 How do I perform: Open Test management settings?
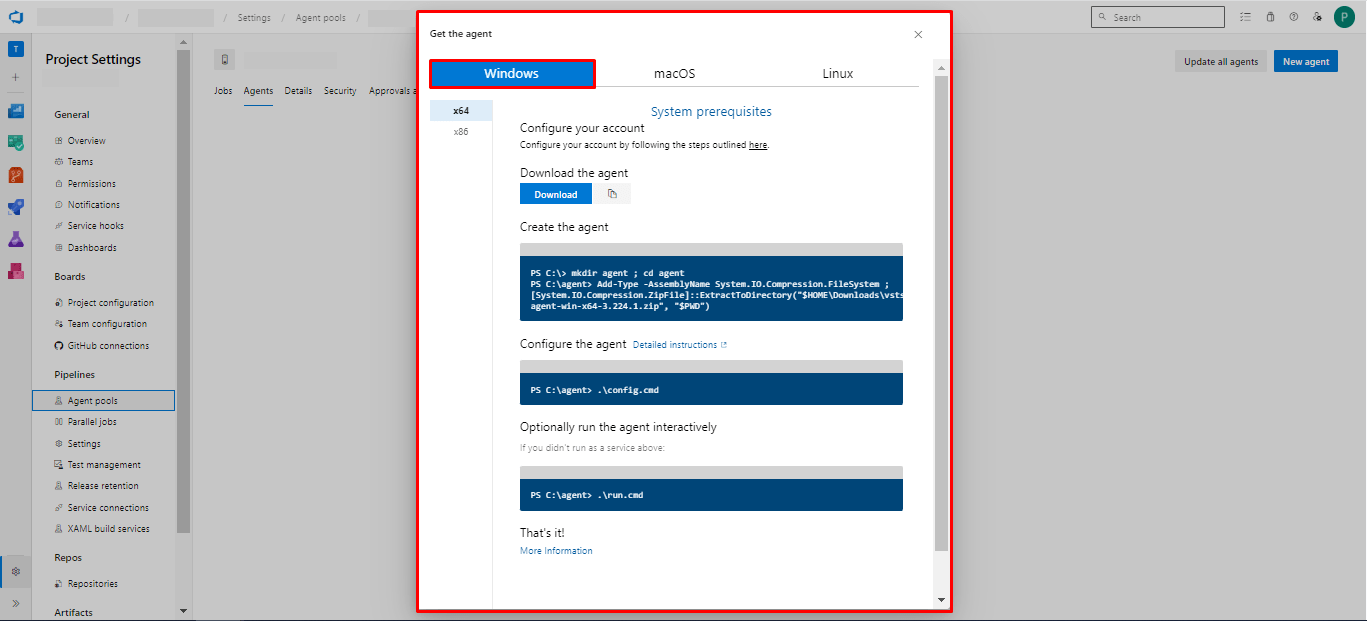103,465
